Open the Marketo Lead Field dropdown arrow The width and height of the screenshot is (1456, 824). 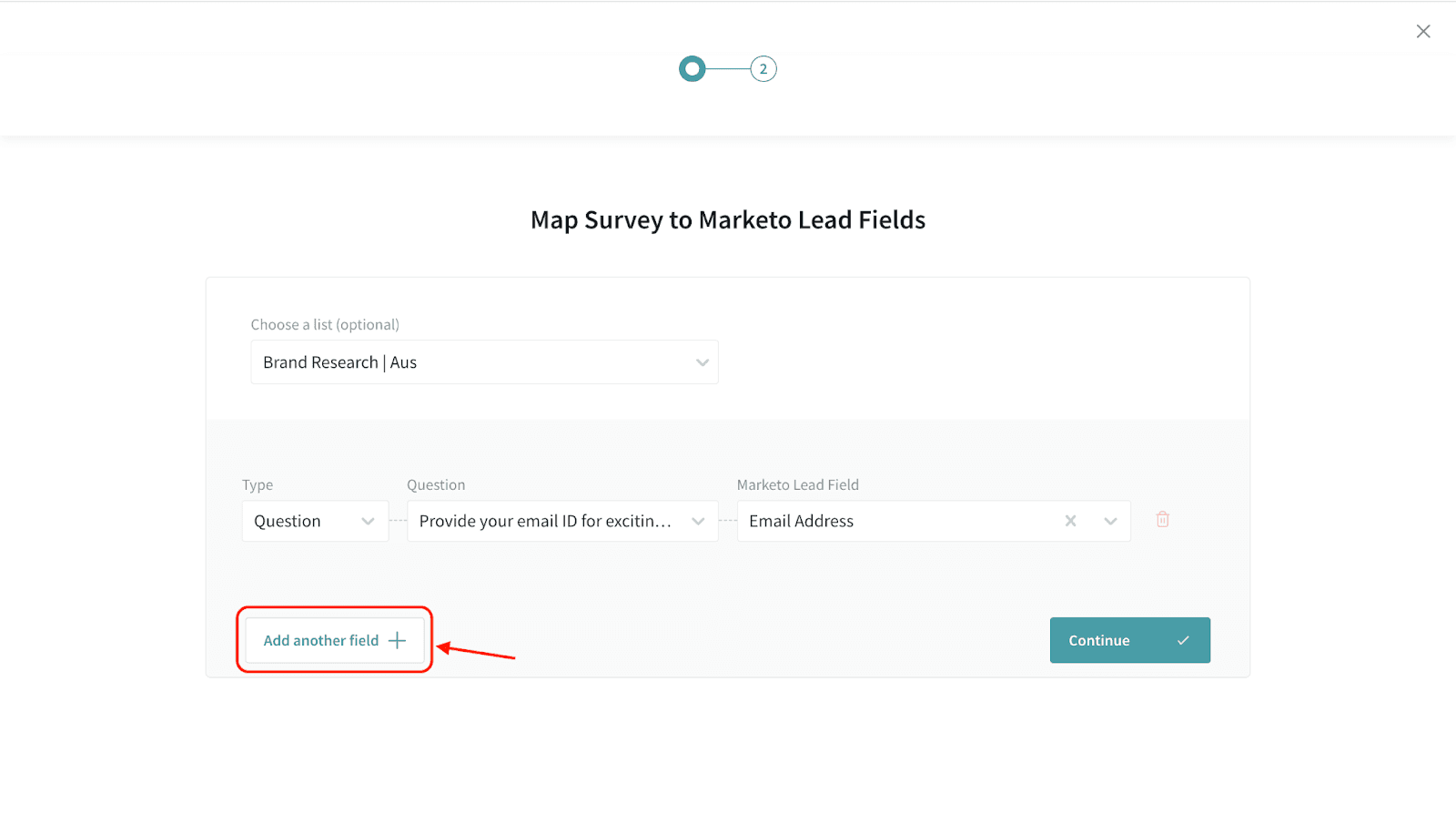click(x=1110, y=522)
